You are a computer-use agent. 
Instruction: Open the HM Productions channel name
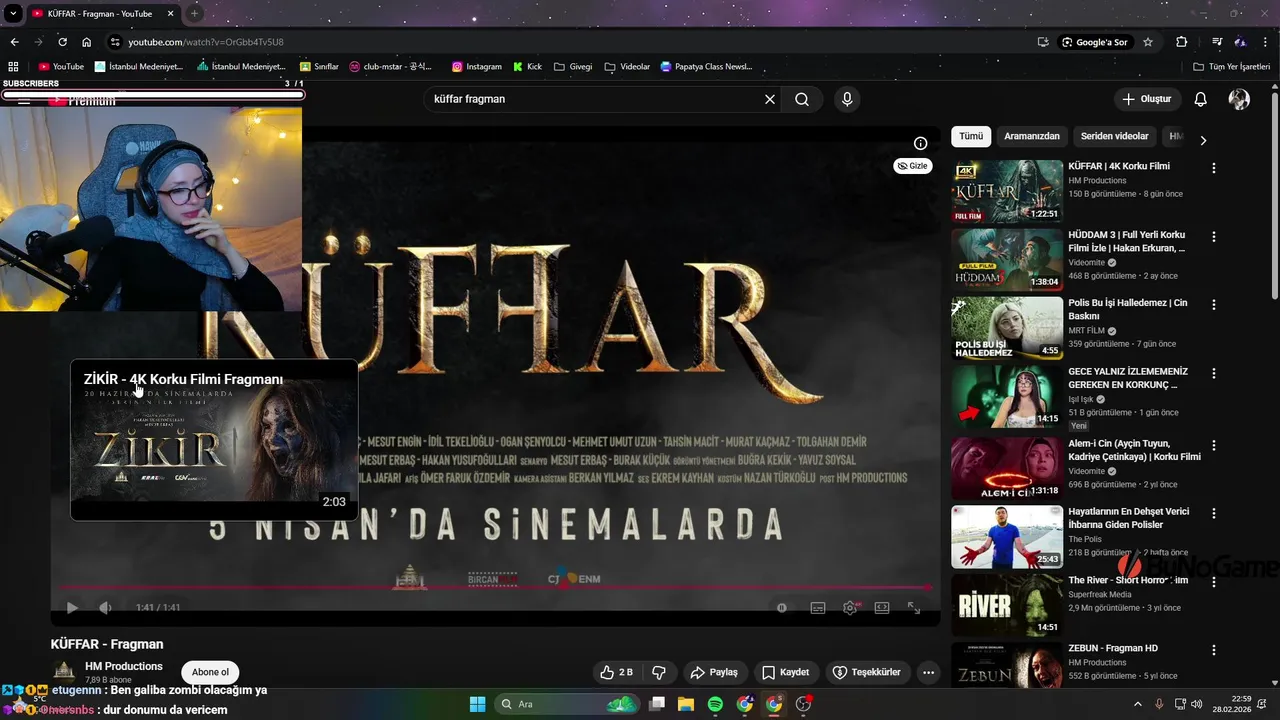tap(124, 666)
